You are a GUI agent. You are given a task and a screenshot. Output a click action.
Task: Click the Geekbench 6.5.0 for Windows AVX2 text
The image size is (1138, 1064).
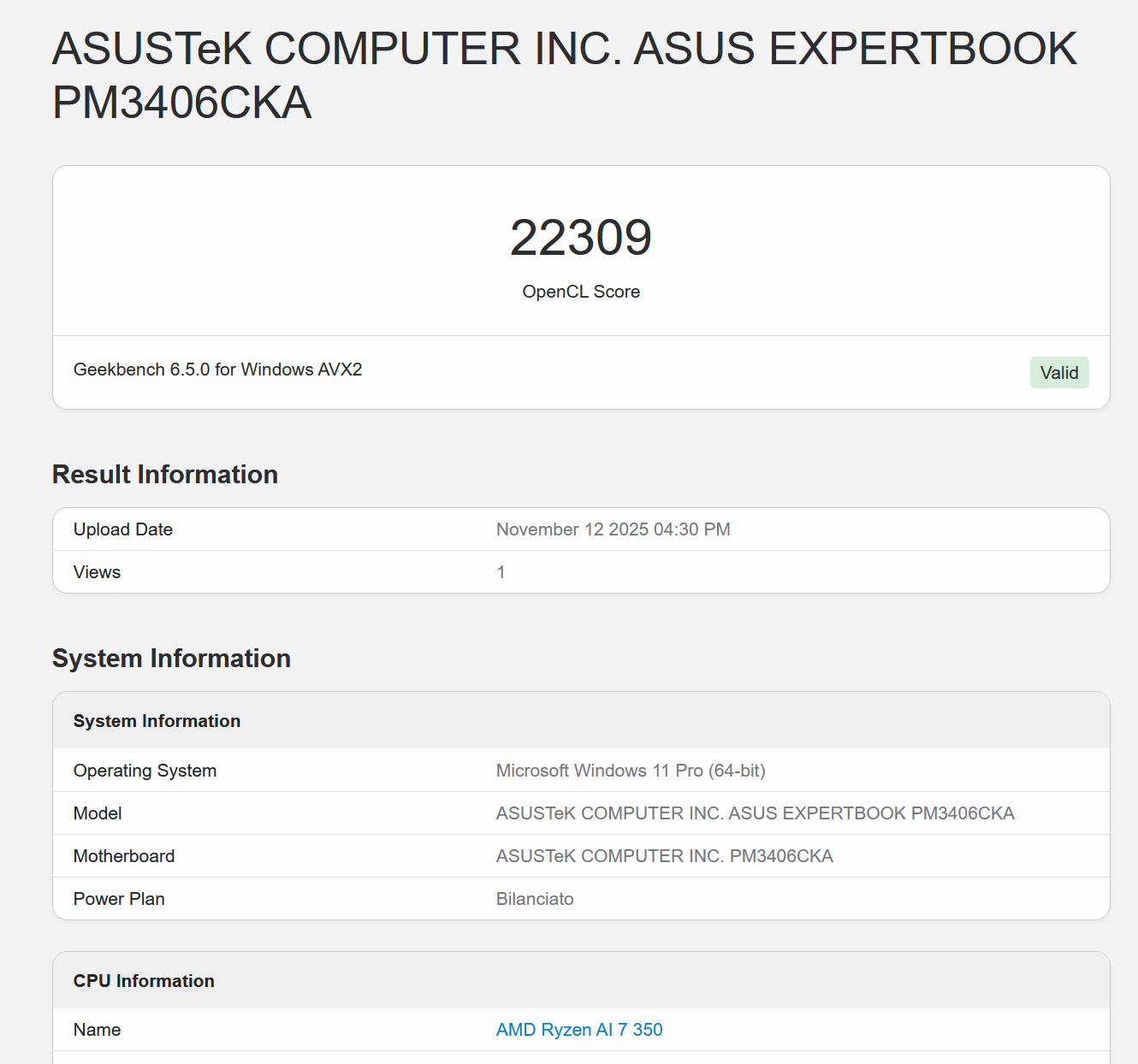click(x=217, y=369)
